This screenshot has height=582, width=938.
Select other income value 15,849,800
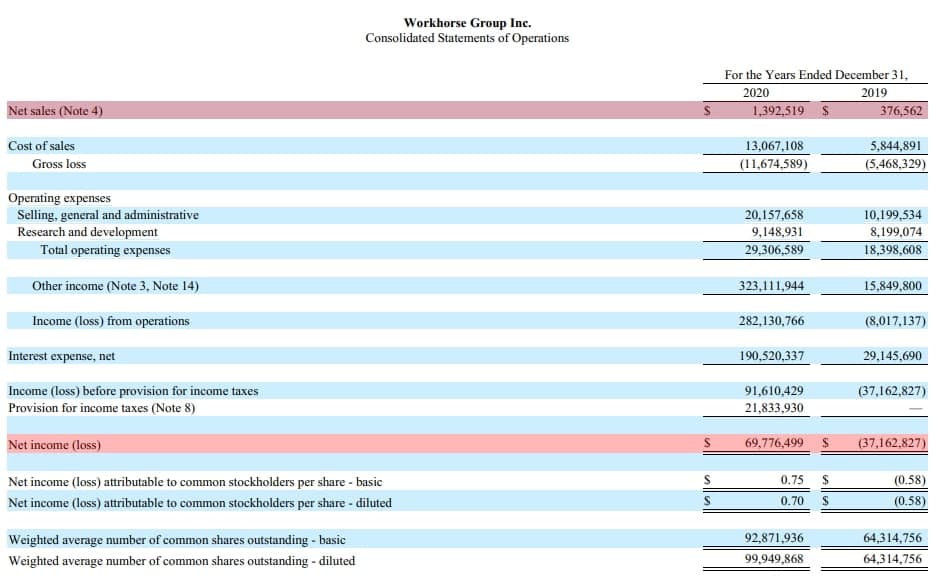coord(893,286)
